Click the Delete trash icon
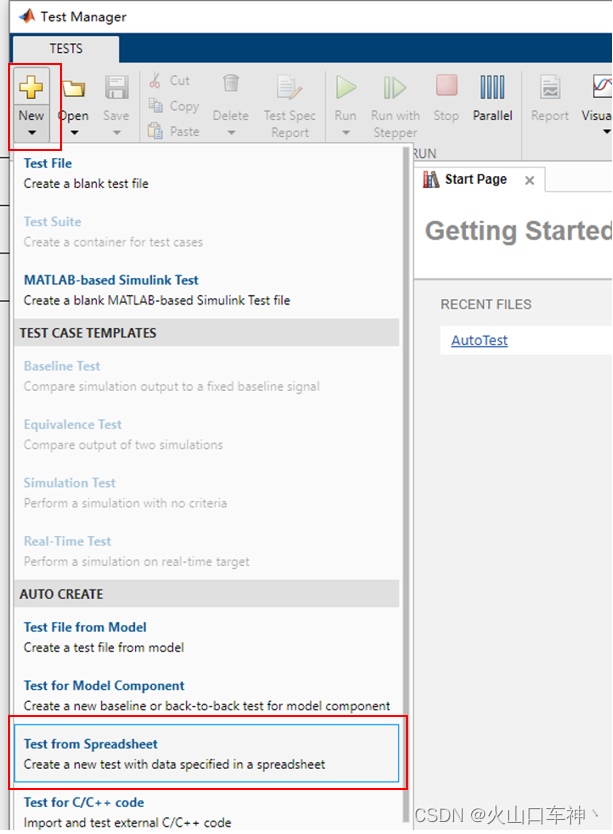Image resolution: width=613 pixels, height=834 pixels. [x=230, y=84]
